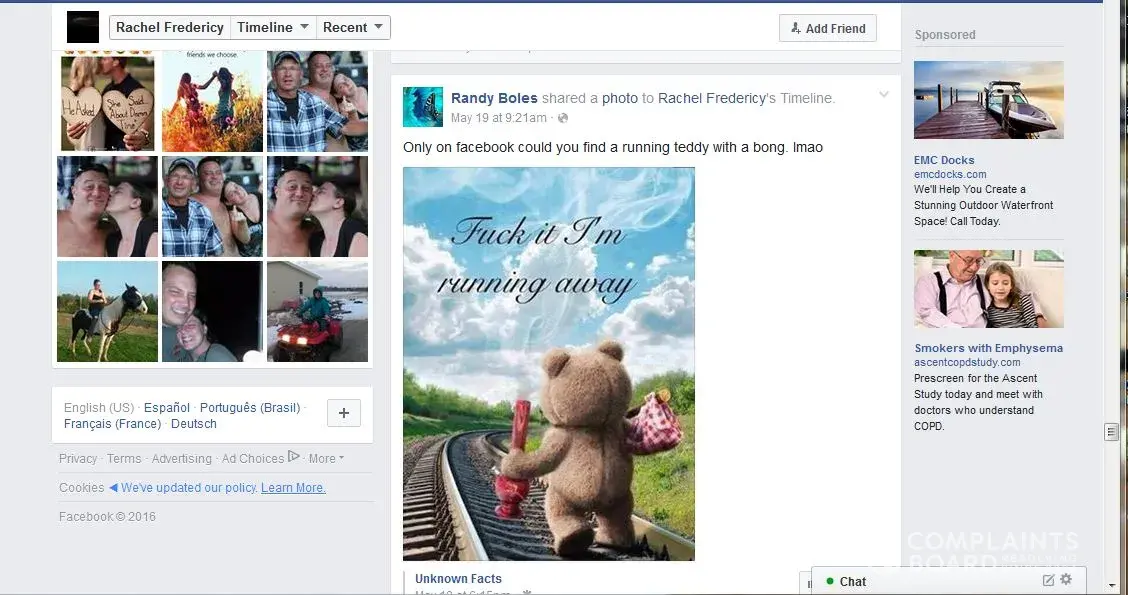Image resolution: width=1128 pixels, height=595 pixels.
Task: Open the horse rider photo
Action: point(107,311)
